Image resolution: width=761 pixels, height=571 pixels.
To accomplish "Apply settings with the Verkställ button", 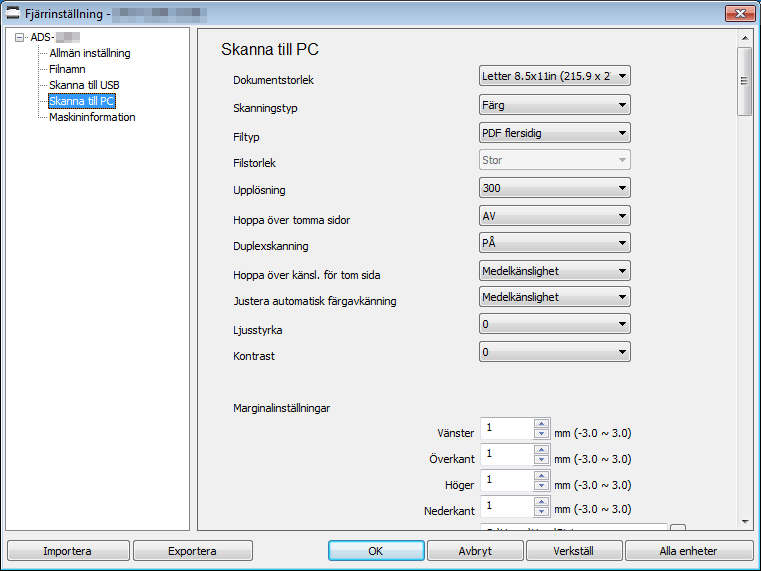I will click(574, 551).
